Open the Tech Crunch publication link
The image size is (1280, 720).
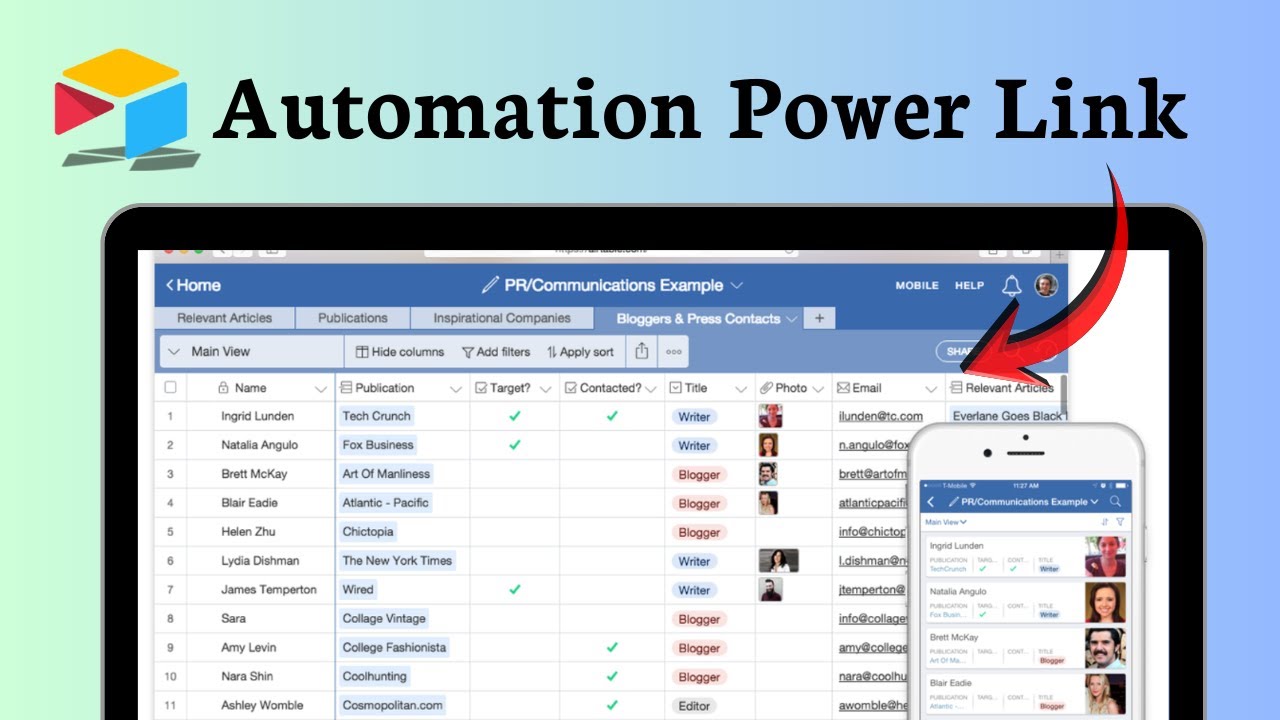click(376, 416)
